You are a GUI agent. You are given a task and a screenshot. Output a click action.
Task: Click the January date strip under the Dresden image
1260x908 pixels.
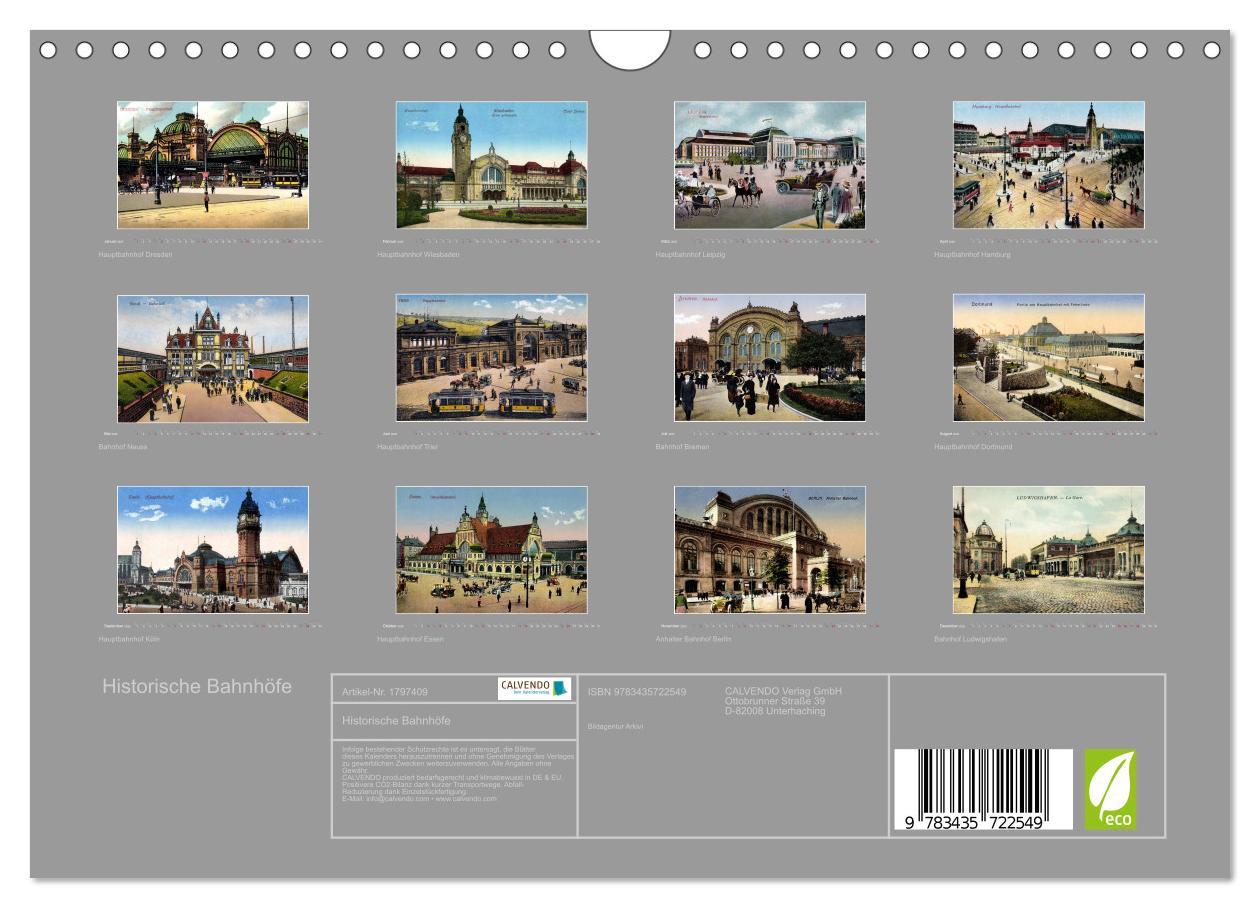[x=213, y=242]
